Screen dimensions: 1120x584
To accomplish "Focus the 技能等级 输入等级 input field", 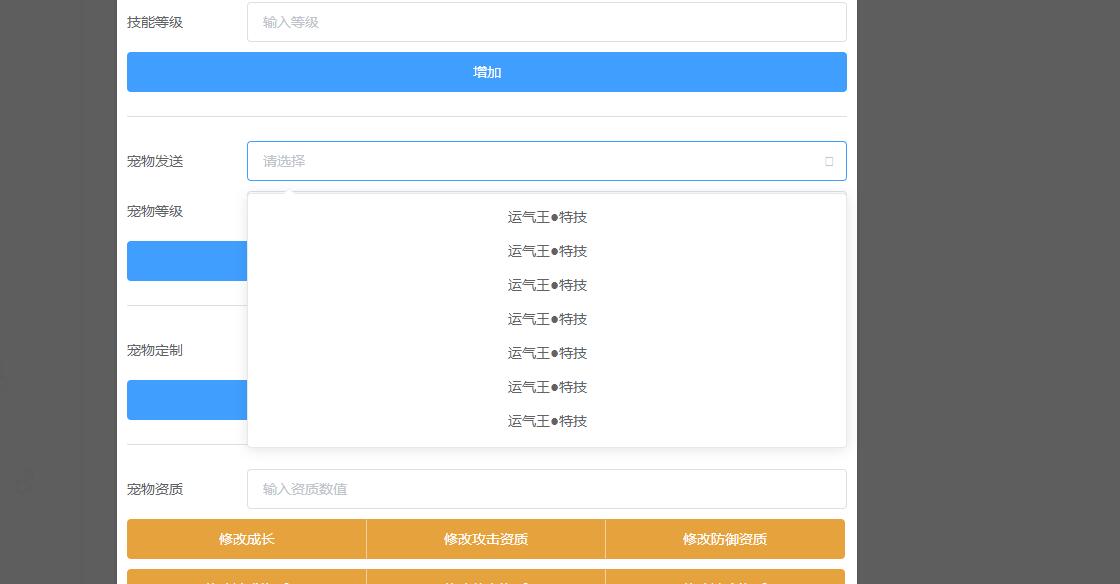I will tap(546, 22).
